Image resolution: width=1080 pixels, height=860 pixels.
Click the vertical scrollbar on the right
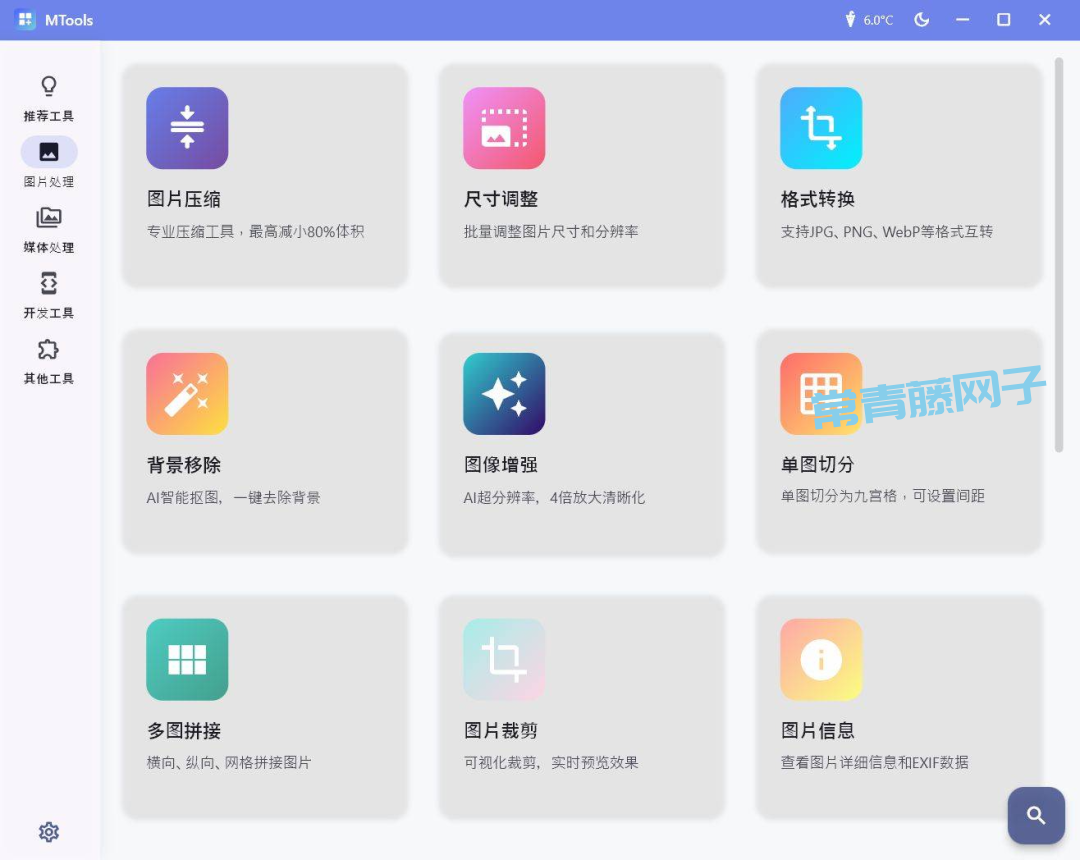coord(1059,255)
